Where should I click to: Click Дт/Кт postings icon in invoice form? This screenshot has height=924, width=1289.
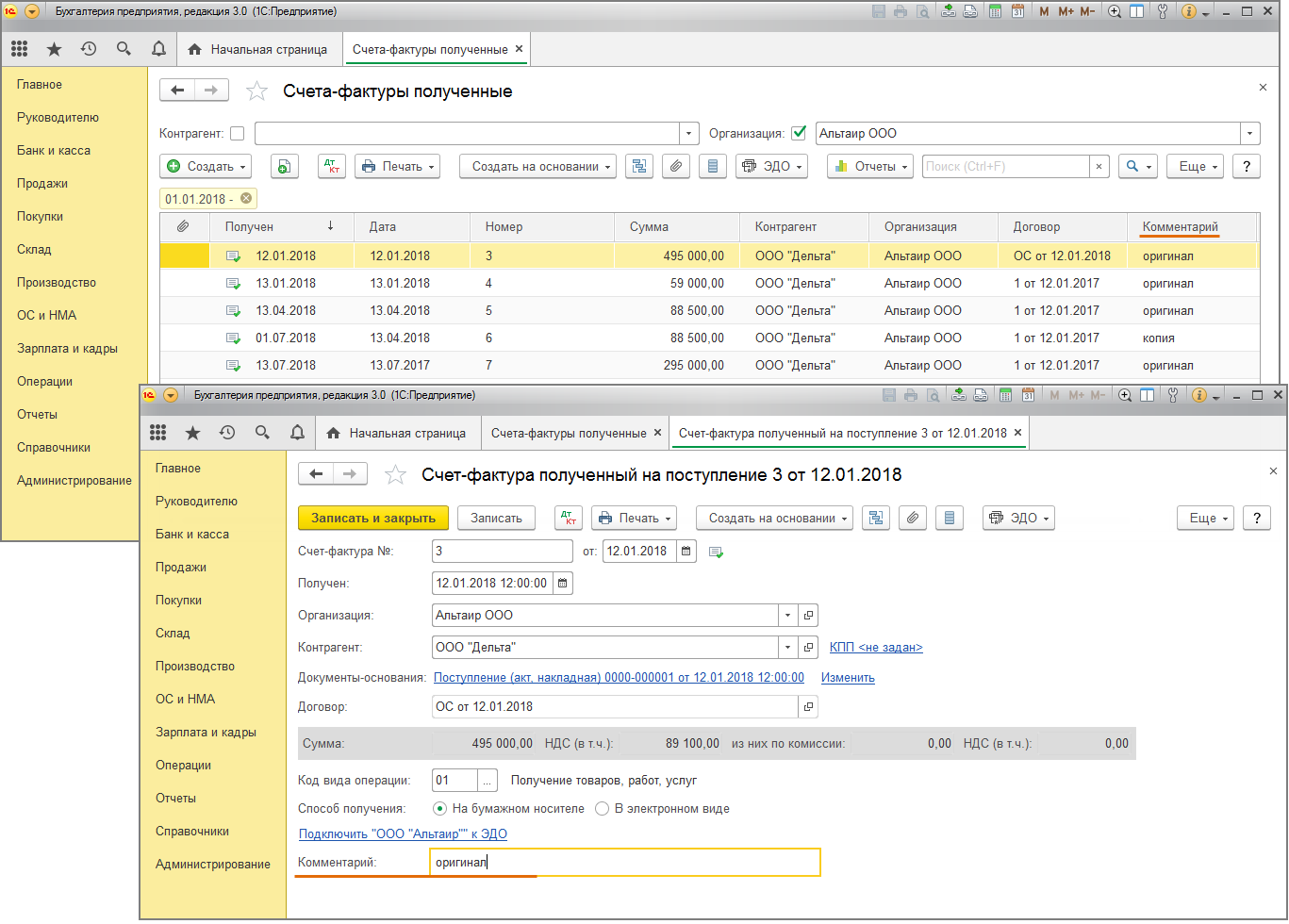coord(569,518)
